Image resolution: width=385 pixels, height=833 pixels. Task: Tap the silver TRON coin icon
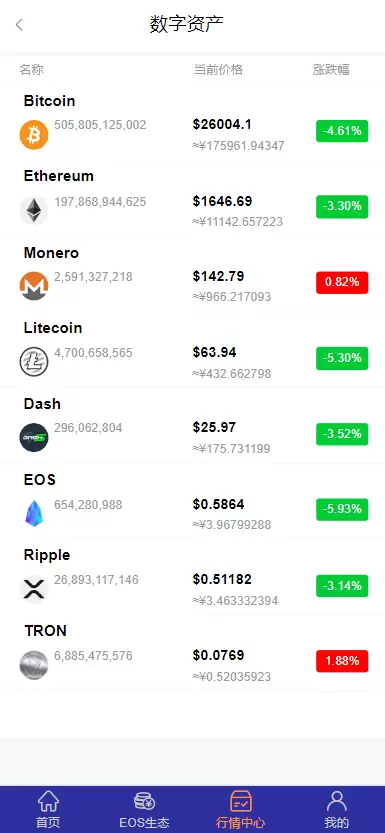(x=34, y=665)
